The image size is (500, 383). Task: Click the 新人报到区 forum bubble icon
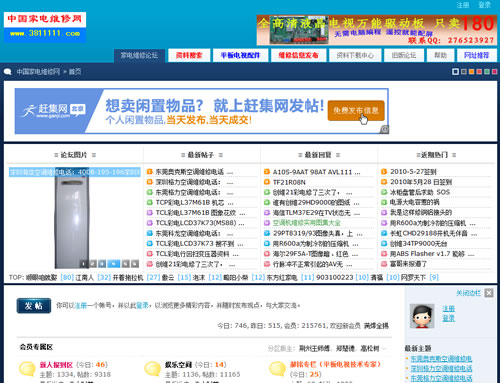[27, 369]
